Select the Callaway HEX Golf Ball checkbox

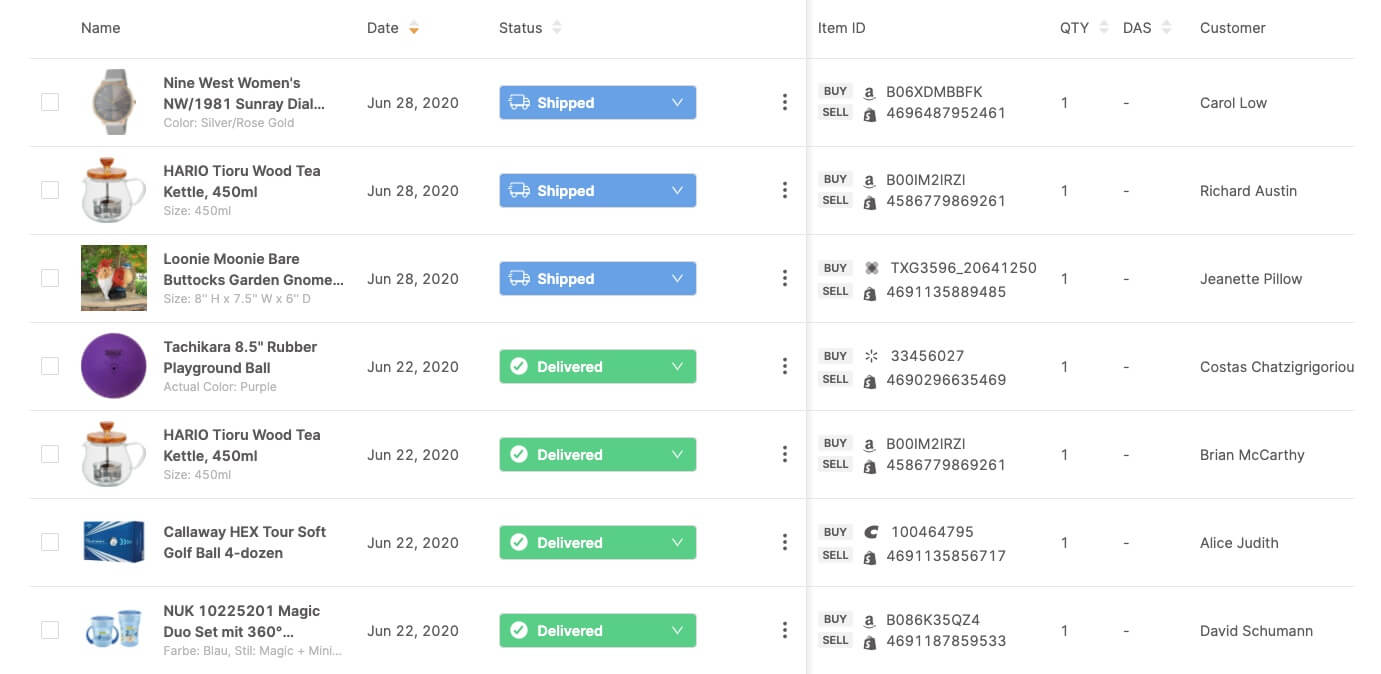(x=50, y=542)
